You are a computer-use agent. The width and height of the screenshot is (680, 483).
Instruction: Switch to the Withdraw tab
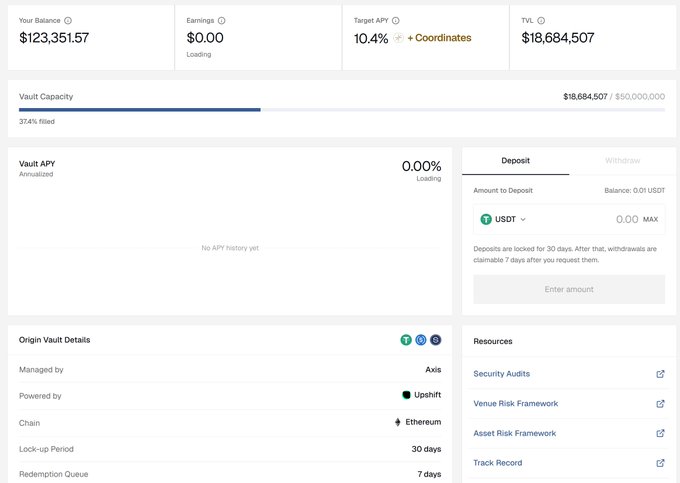622,161
